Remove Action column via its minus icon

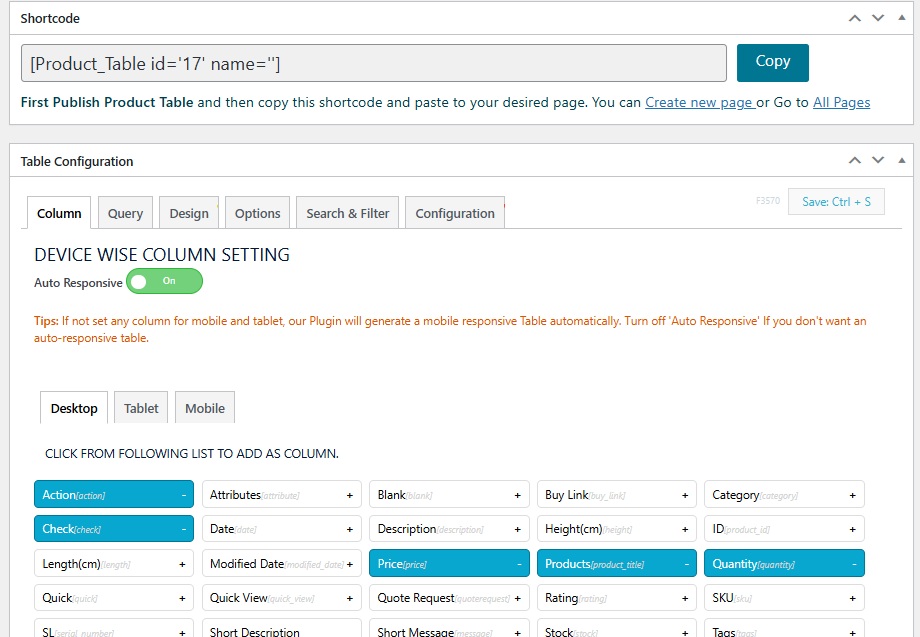click(183, 495)
